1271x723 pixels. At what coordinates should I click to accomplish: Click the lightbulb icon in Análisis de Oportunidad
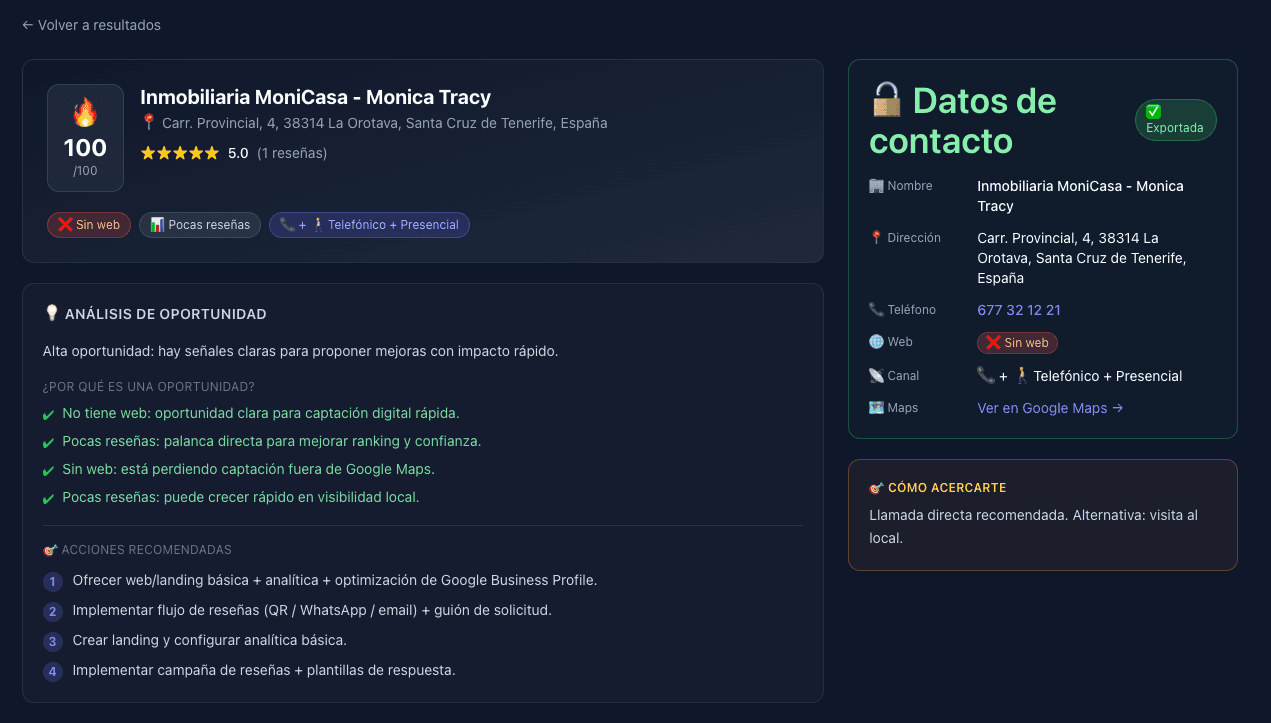tap(50, 312)
